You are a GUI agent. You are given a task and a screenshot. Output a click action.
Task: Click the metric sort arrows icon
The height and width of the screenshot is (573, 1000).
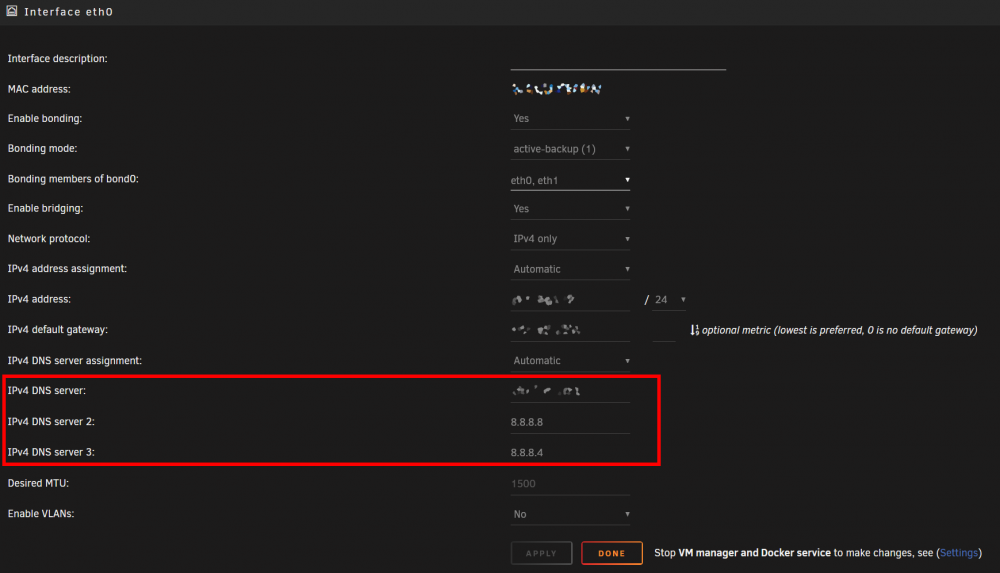(695, 330)
